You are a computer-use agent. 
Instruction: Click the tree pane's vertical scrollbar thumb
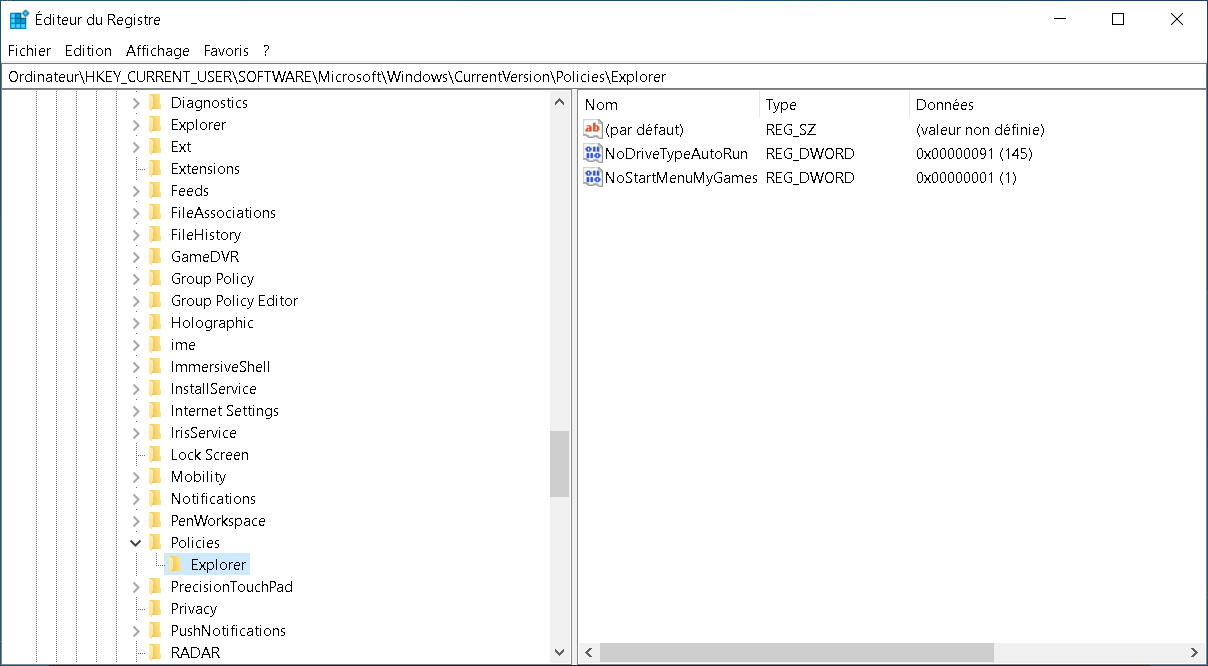[x=560, y=464]
